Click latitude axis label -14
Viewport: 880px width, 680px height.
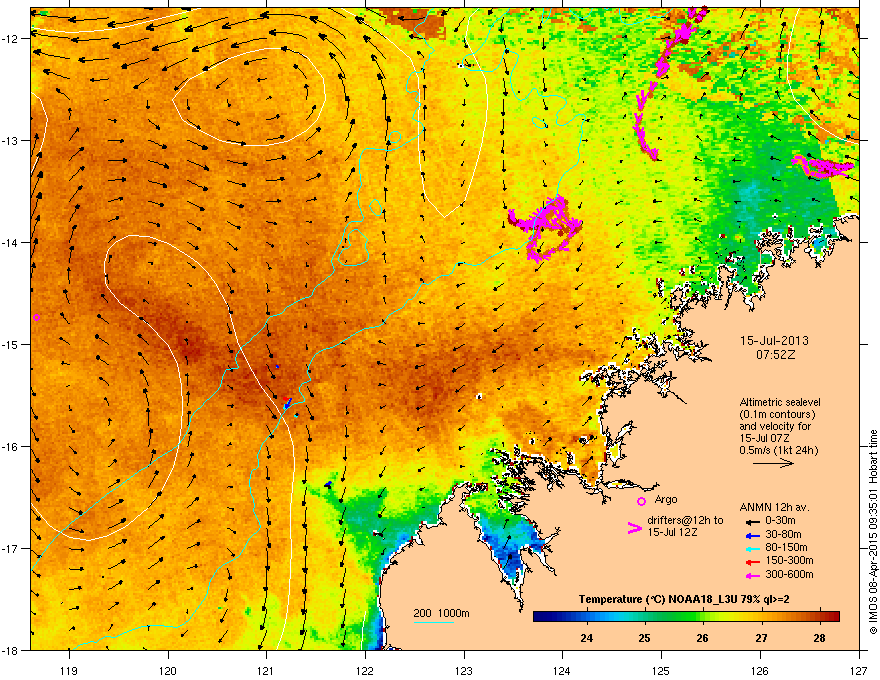click(10, 242)
